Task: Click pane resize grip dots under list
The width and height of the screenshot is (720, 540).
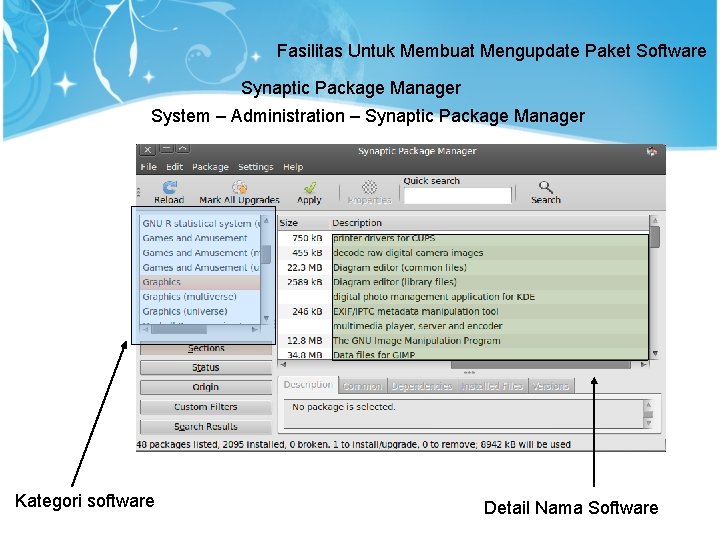Action: 469,372
